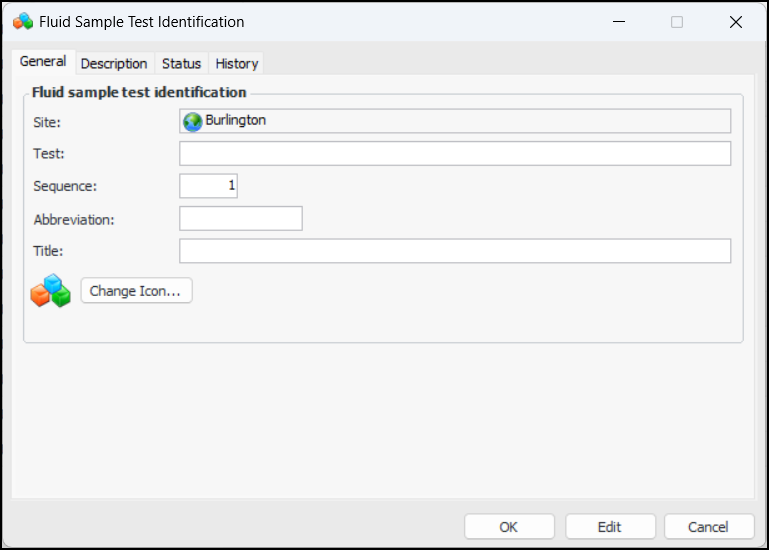Image resolution: width=769 pixels, height=550 pixels.
Task: Click the Edit button
Action: click(x=610, y=527)
